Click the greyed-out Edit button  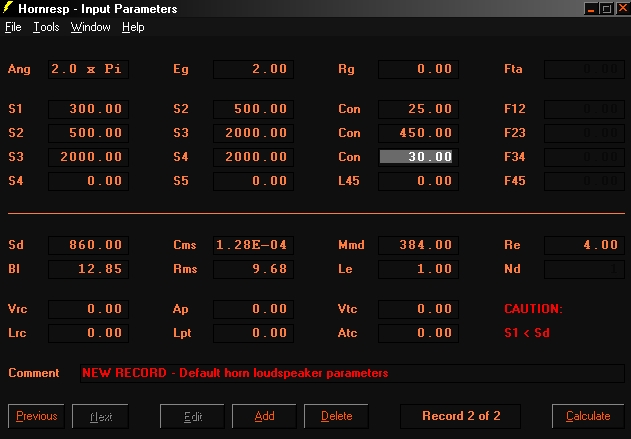192,416
